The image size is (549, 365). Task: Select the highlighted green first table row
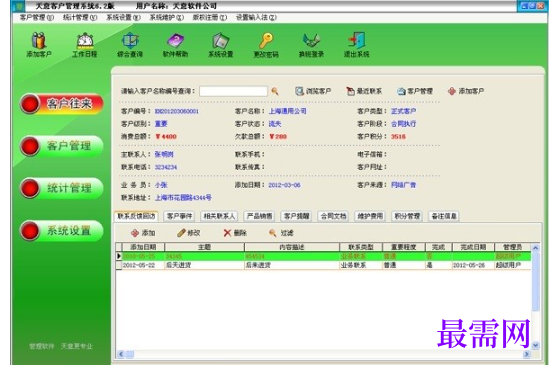point(324,256)
